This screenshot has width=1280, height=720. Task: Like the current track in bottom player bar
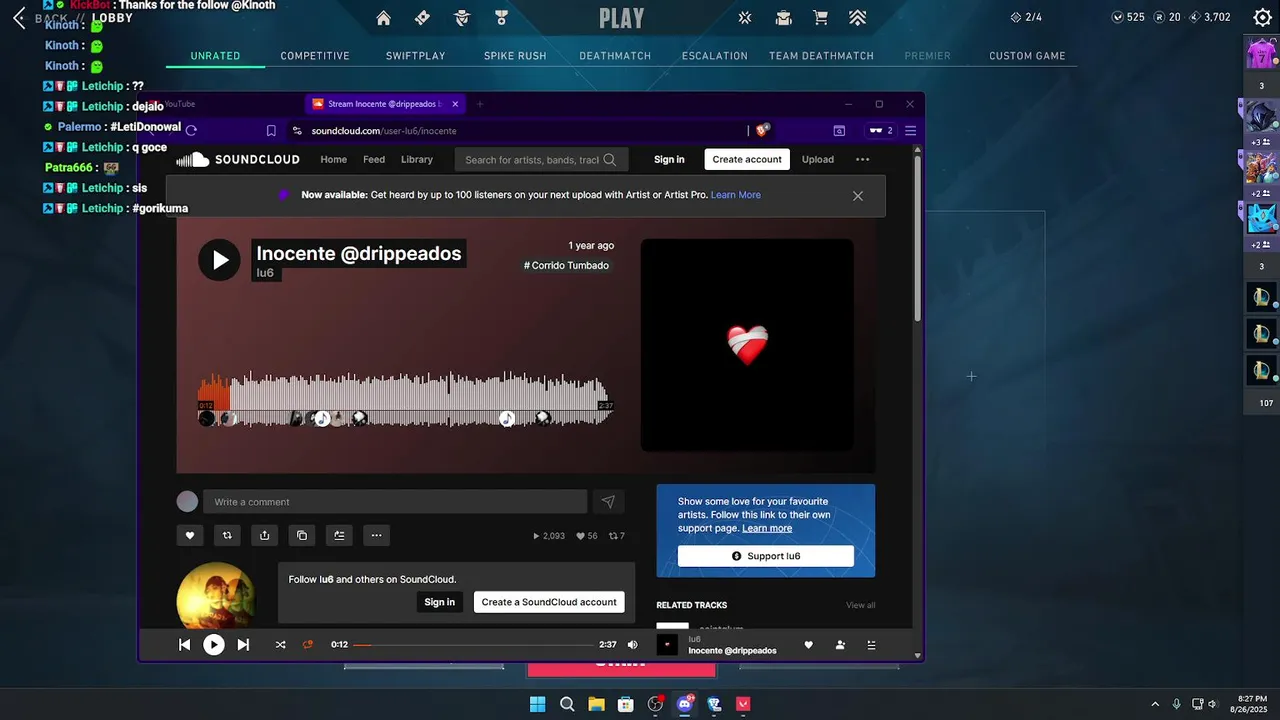(x=809, y=645)
